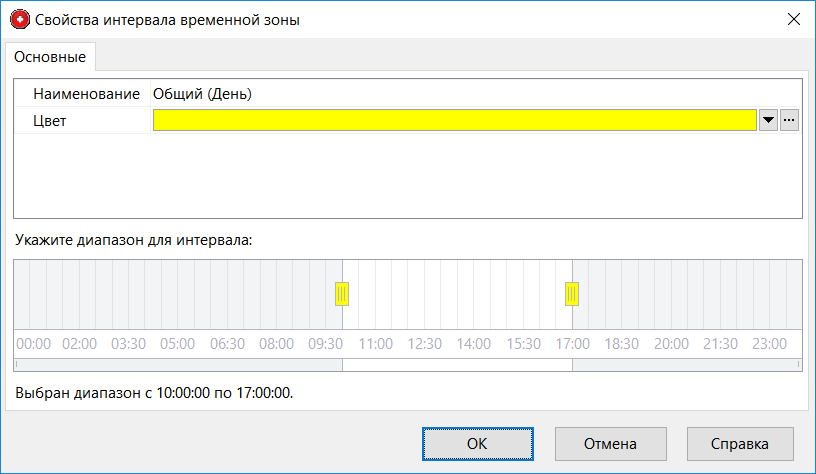
Task: Click the yellow color swatch field
Action: point(454,120)
